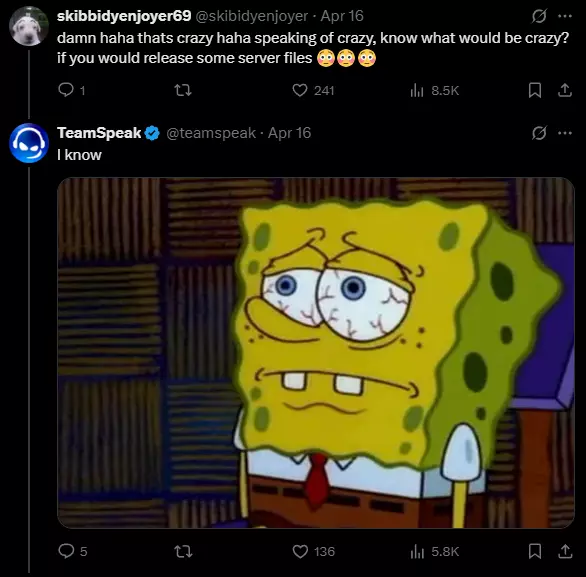586x577 pixels.
Task: Open Grok icon on skibbidyenjoyer69's tweet
Action: coord(539,16)
